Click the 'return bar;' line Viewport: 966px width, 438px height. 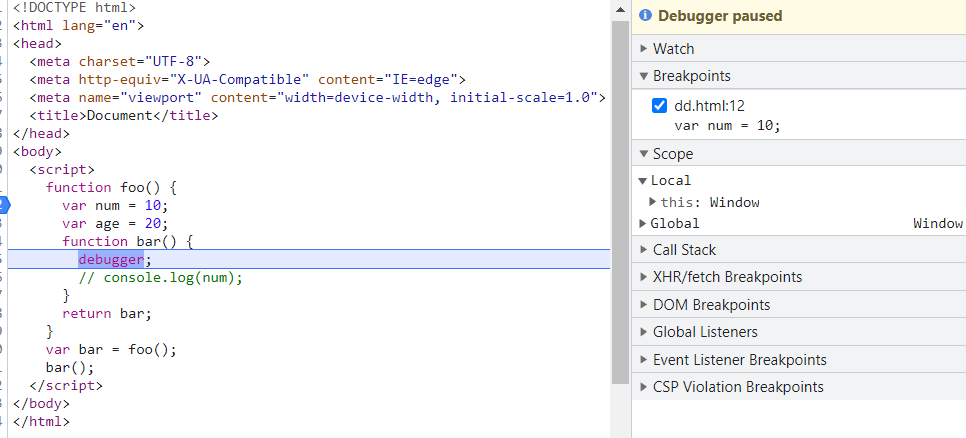point(107,313)
